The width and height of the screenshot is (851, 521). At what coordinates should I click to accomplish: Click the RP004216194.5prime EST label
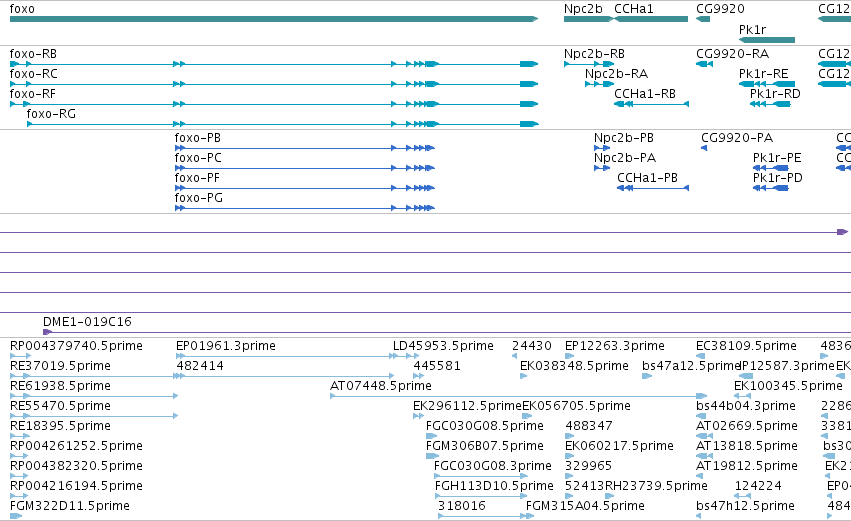click(x=77, y=486)
